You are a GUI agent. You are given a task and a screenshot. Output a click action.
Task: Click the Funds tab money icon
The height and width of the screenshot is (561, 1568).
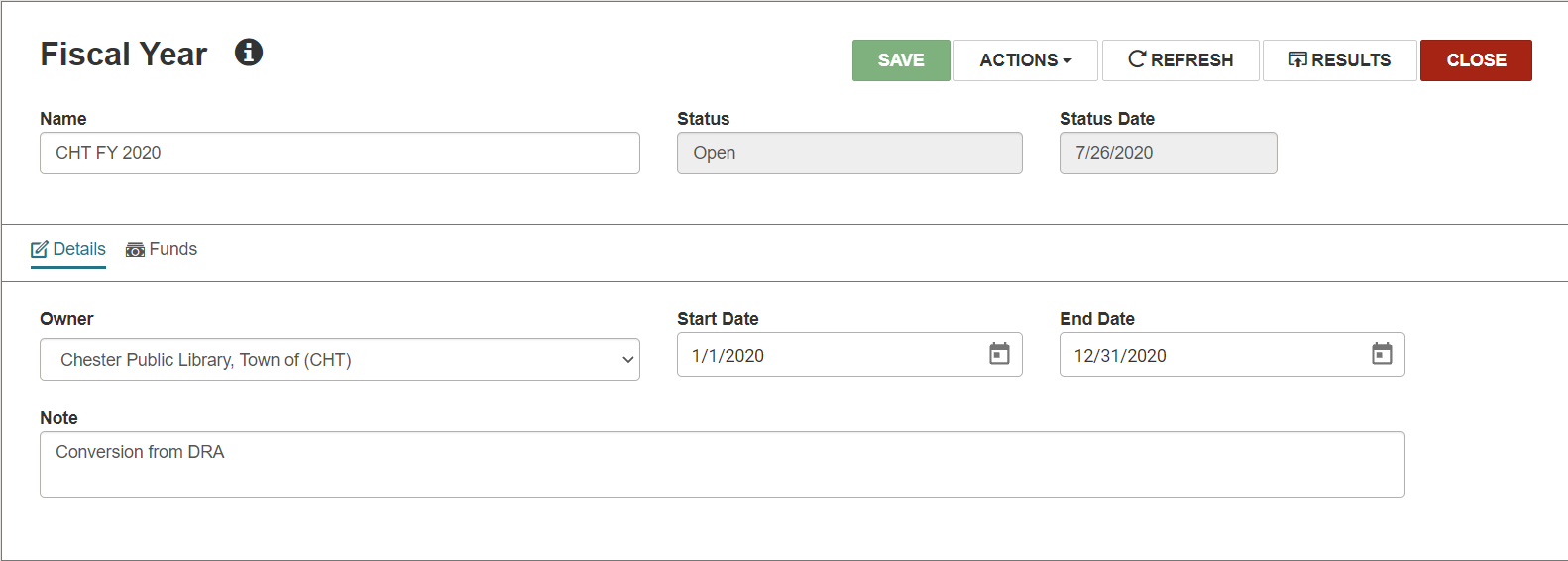pos(135,250)
